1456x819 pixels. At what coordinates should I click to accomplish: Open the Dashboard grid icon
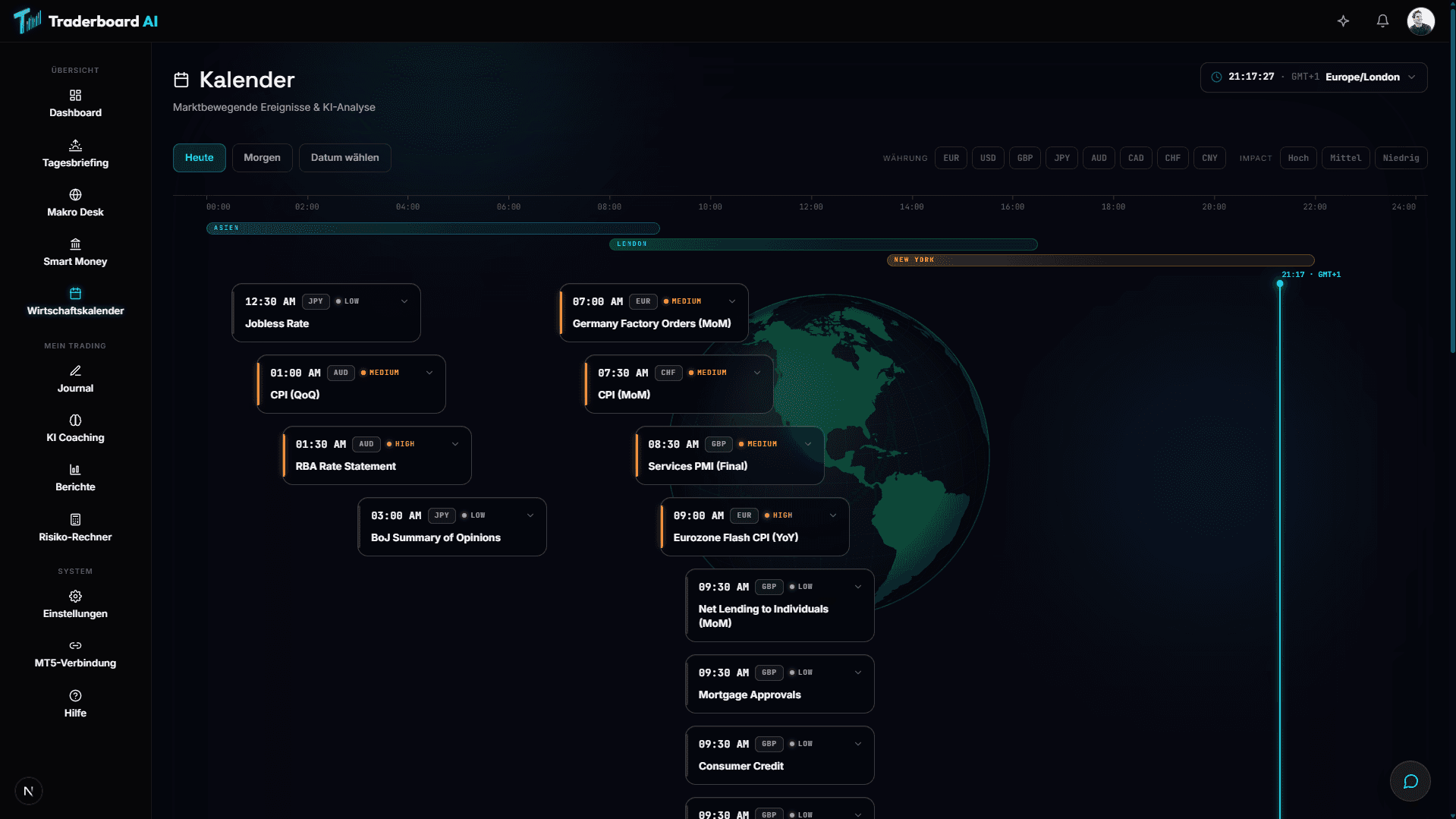75,96
